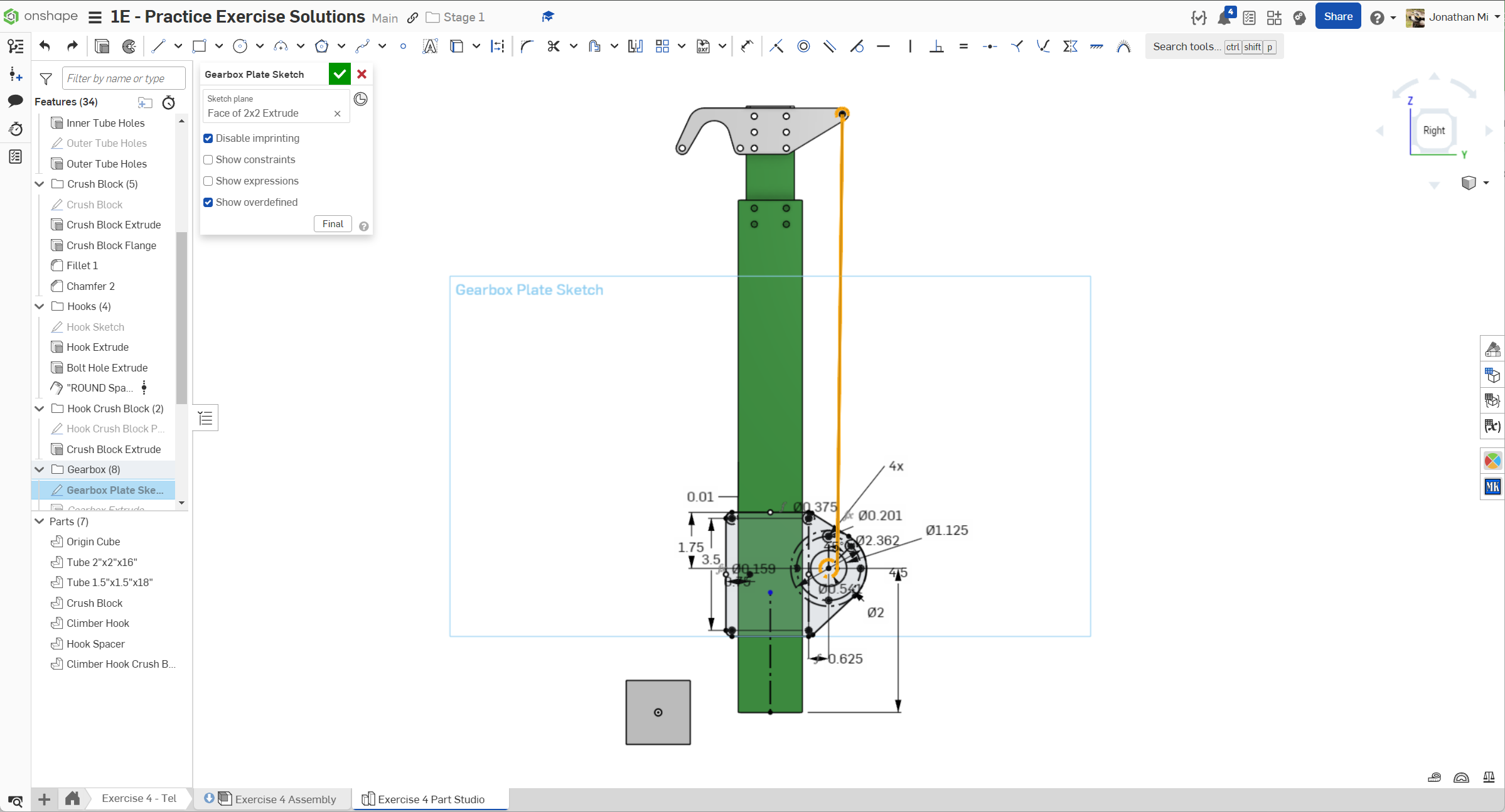The width and height of the screenshot is (1505, 812).
Task: Open the notifications bell
Action: pos(1224,18)
